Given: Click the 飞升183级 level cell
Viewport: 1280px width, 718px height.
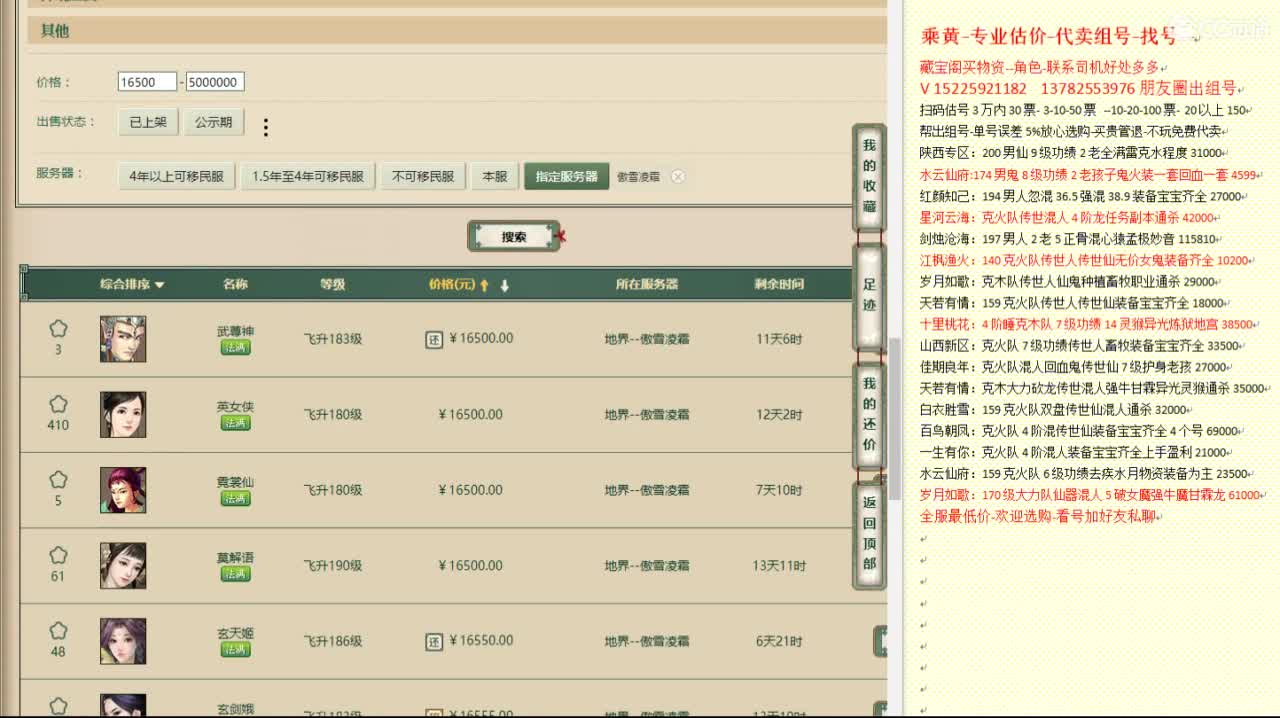Looking at the screenshot, I should pos(333,339).
